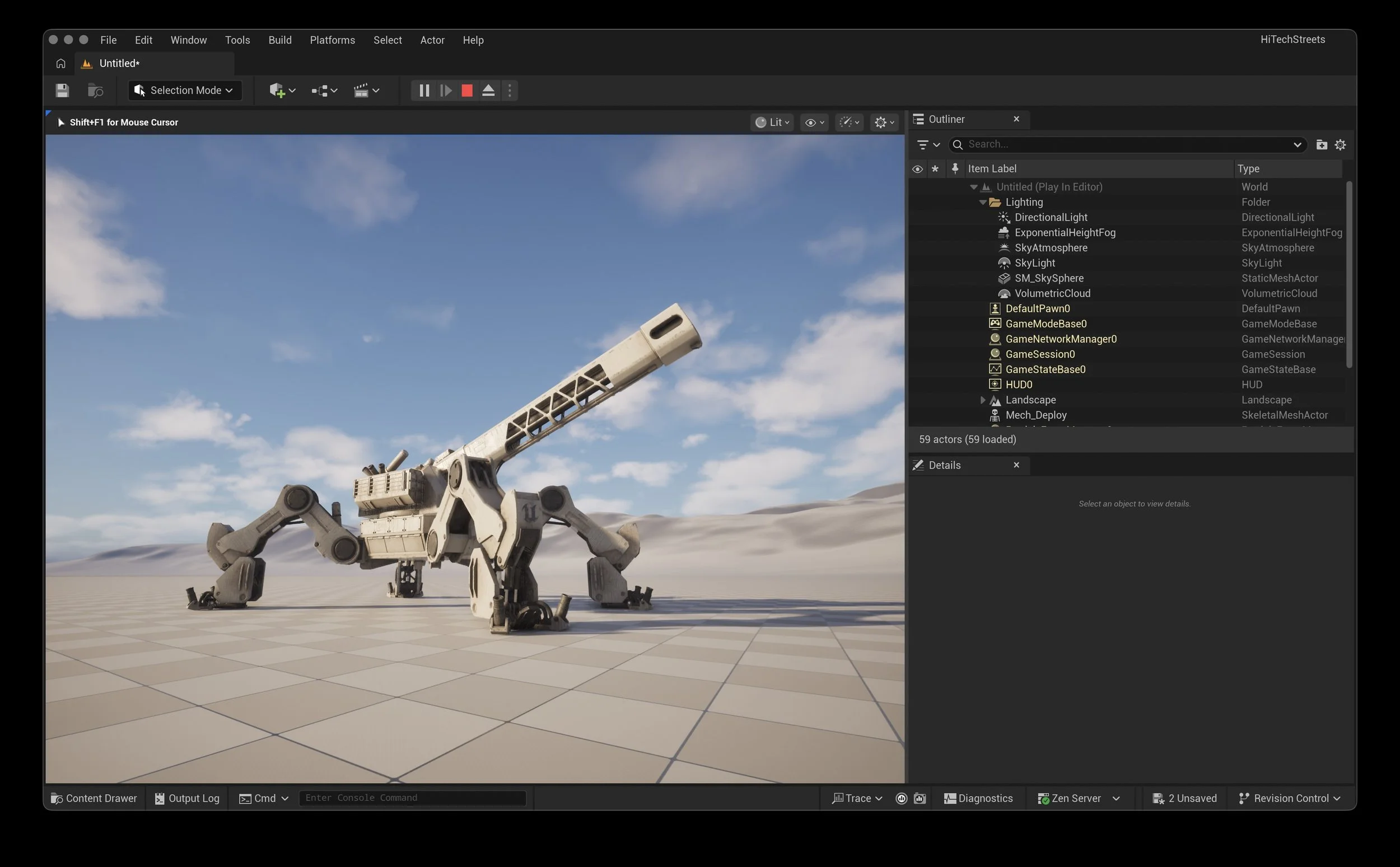1400x867 pixels.
Task: Click the Save Current Level icon
Action: tap(62, 90)
